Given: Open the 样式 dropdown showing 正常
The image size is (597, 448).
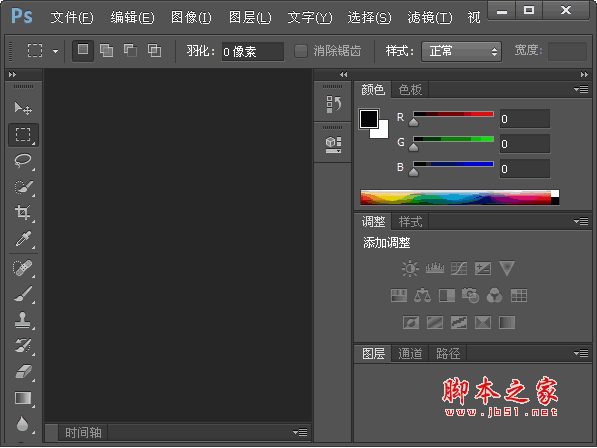Looking at the screenshot, I should pos(461,51).
